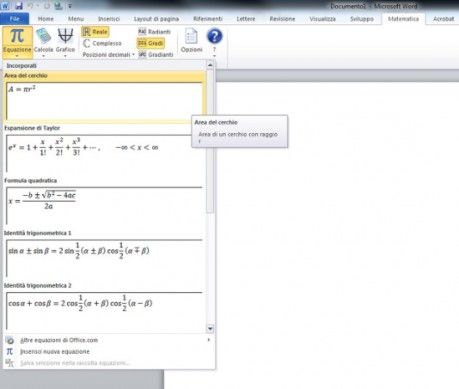Switch to the Acrobat tab
The width and height of the screenshot is (459, 389).
click(443, 19)
